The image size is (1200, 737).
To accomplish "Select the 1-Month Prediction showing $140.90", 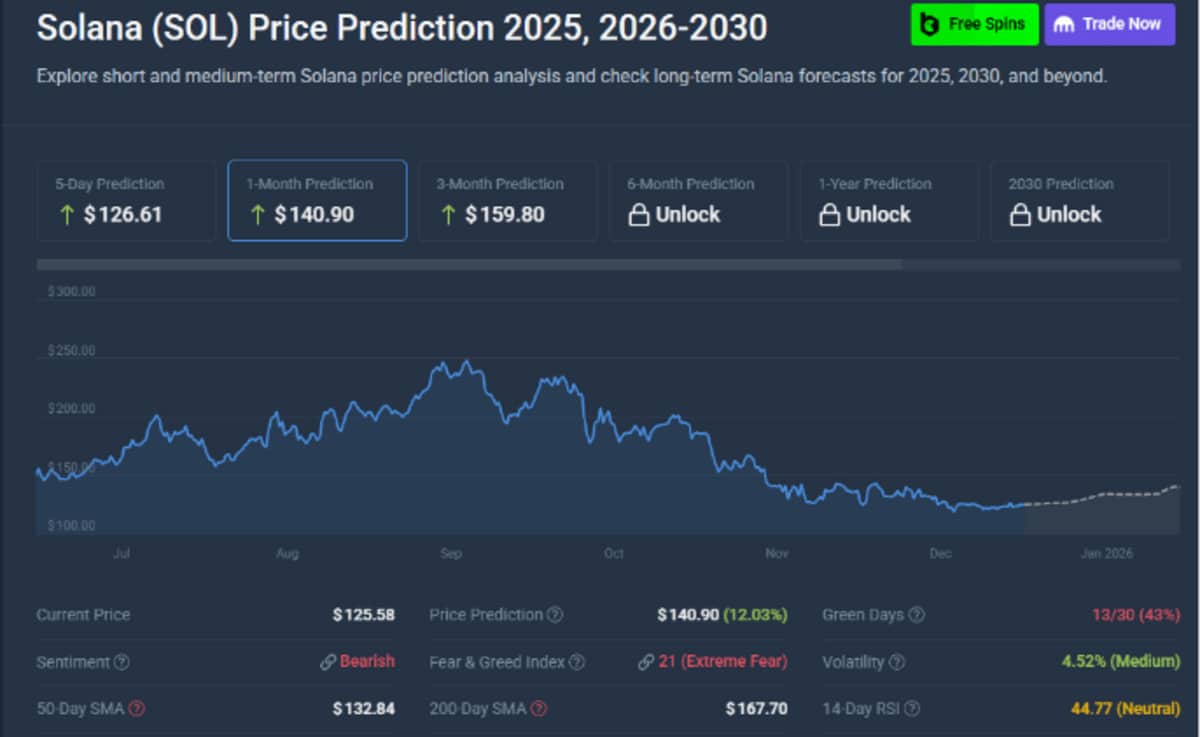I will pyautogui.click(x=317, y=200).
